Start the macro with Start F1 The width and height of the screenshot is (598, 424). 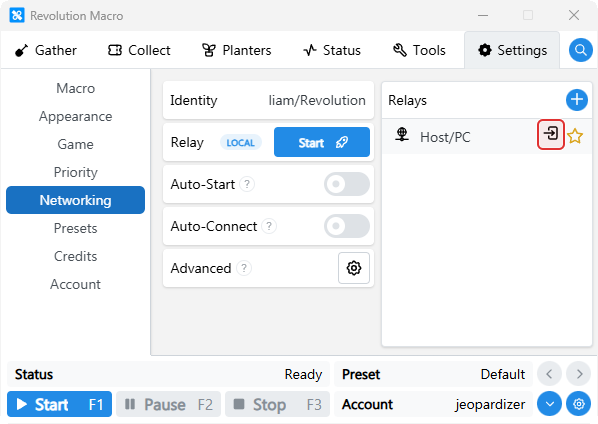coord(59,404)
